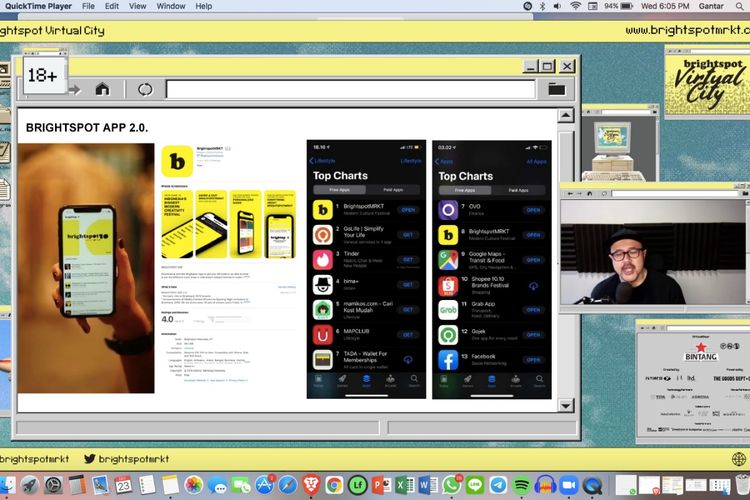Open App Store in the dock
The width and height of the screenshot is (750, 500).
pos(264,485)
